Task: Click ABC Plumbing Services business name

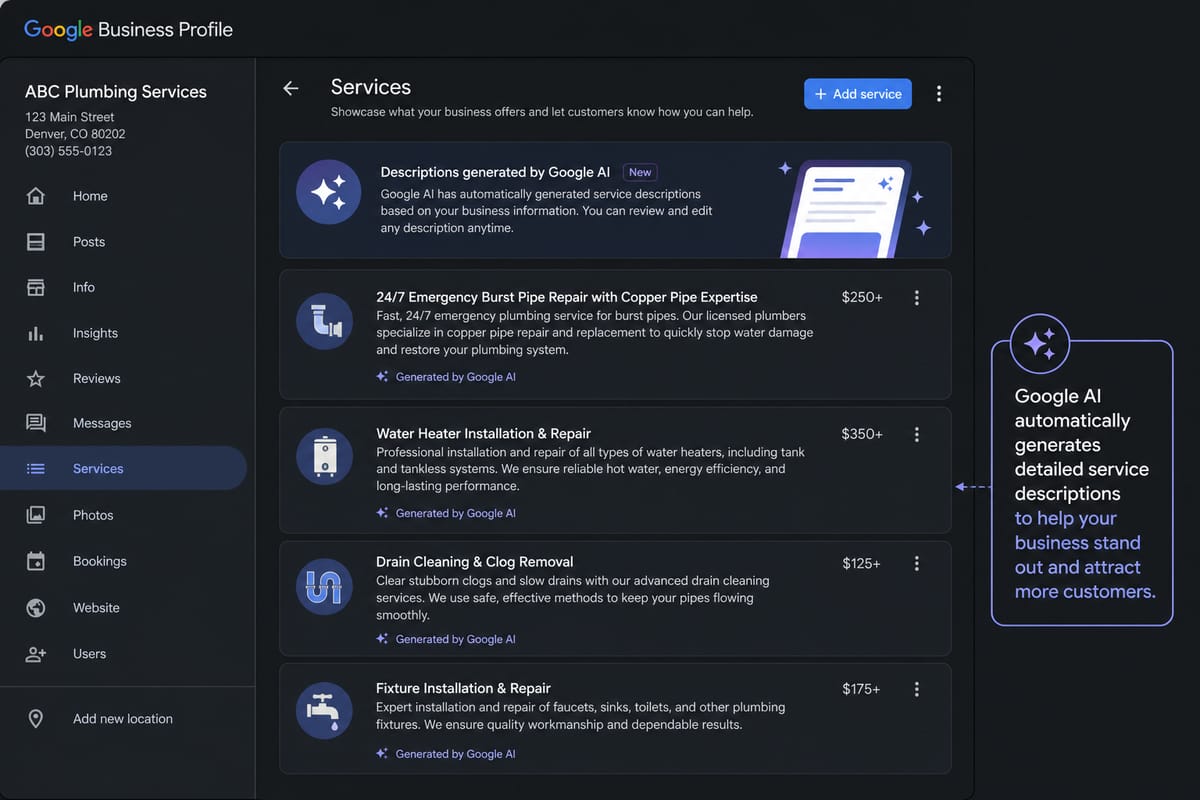Action: [x=116, y=92]
